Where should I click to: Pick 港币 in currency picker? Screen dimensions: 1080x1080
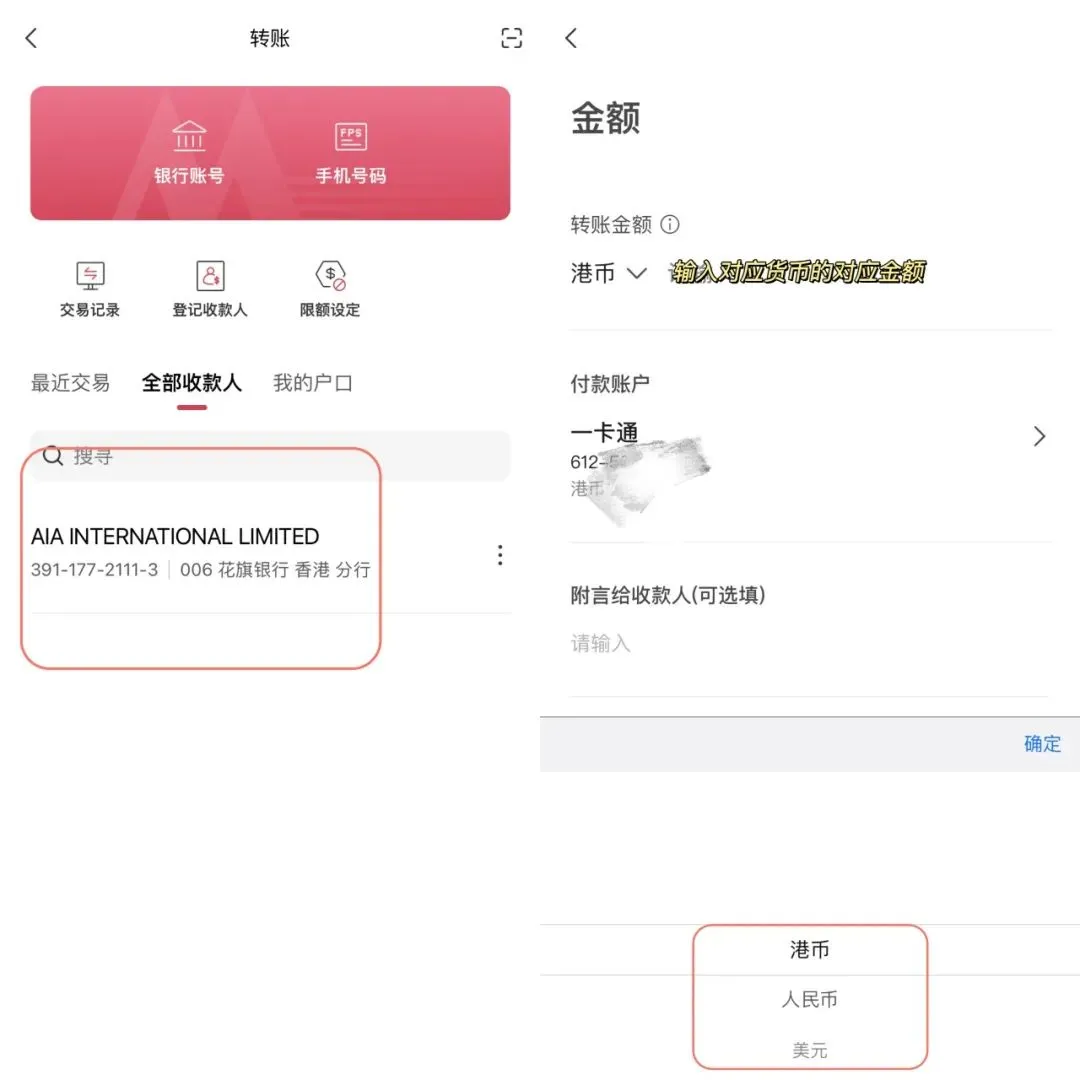[810, 950]
